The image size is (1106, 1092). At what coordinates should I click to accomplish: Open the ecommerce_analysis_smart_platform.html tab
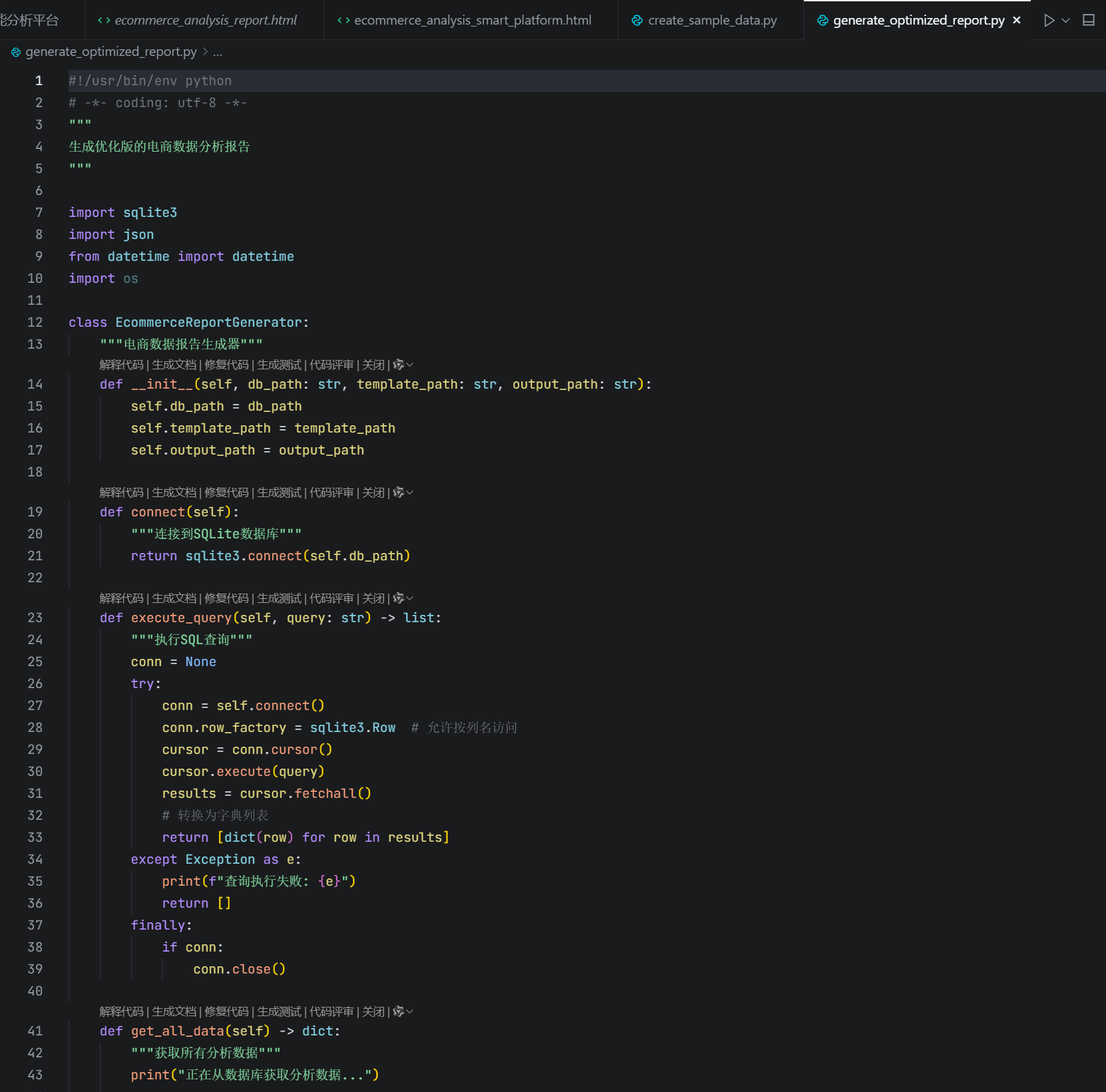coord(472,21)
